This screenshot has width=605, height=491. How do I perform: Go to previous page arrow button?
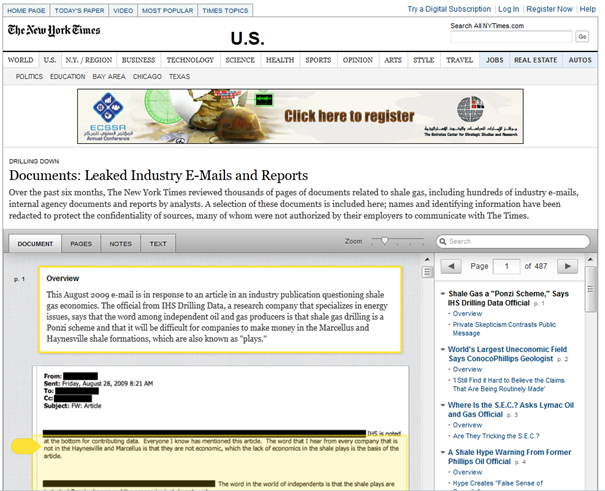(x=451, y=266)
